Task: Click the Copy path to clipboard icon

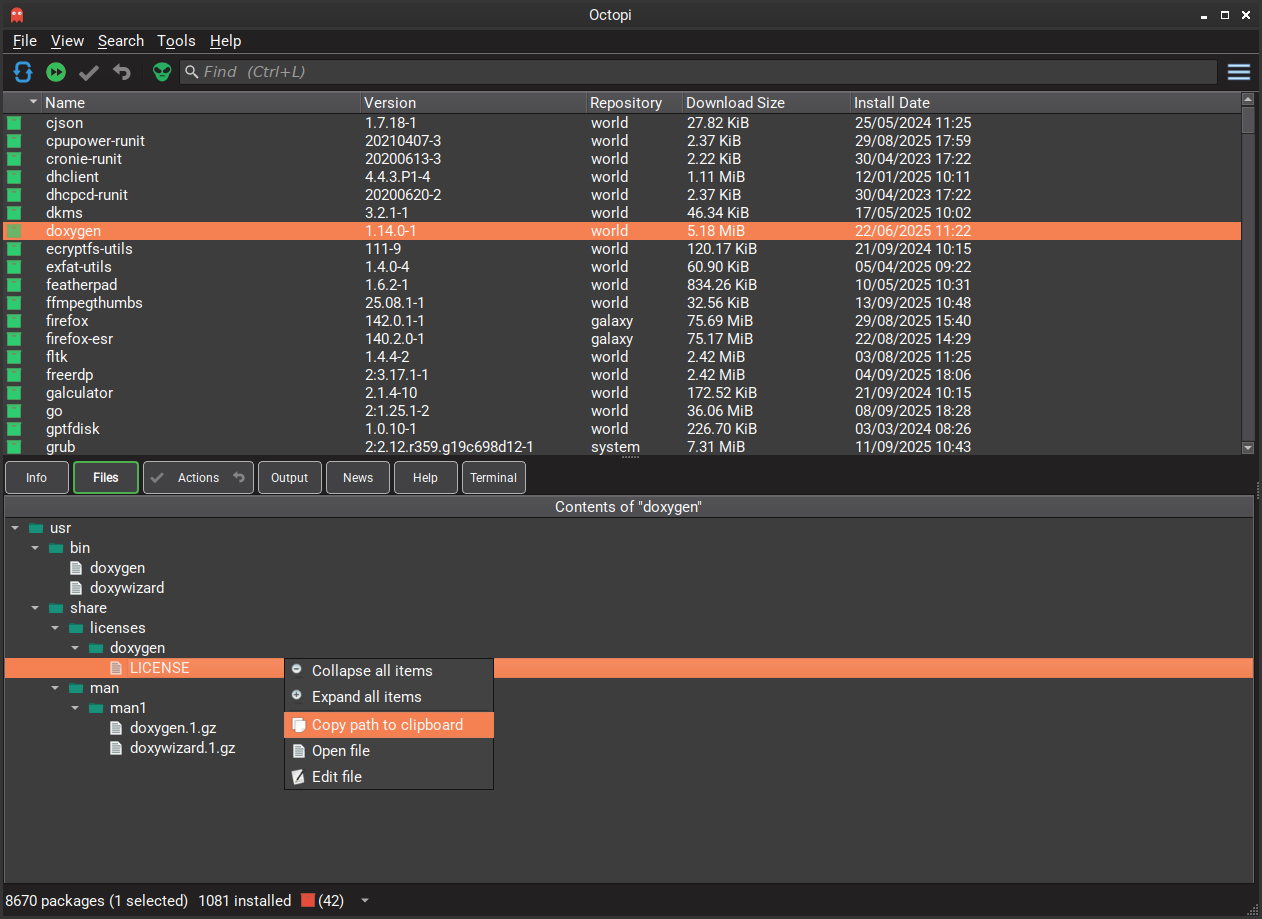Action: click(297, 725)
